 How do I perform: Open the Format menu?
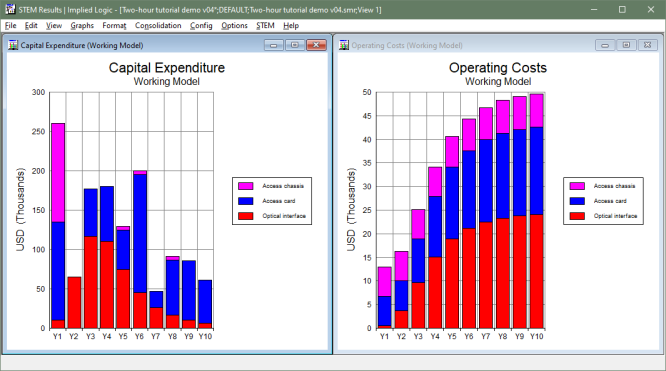click(x=114, y=25)
